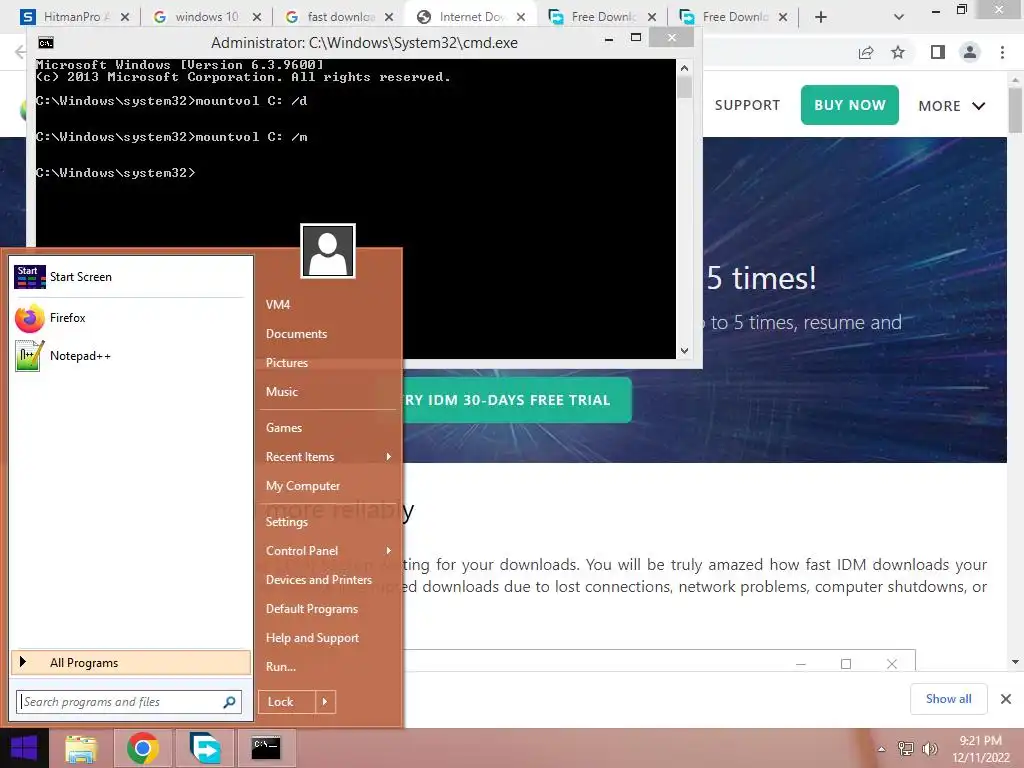Open the arrow next to Lock button

pos(325,702)
